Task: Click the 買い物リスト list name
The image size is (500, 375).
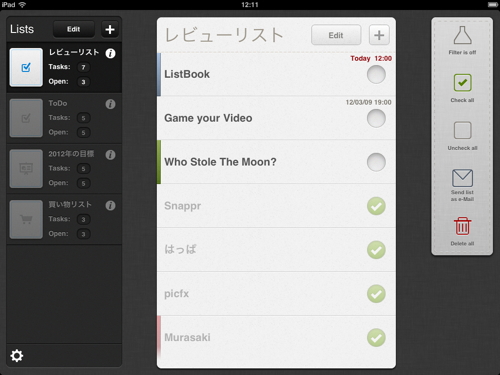Action: pyautogui.click(x=70, y=204)
